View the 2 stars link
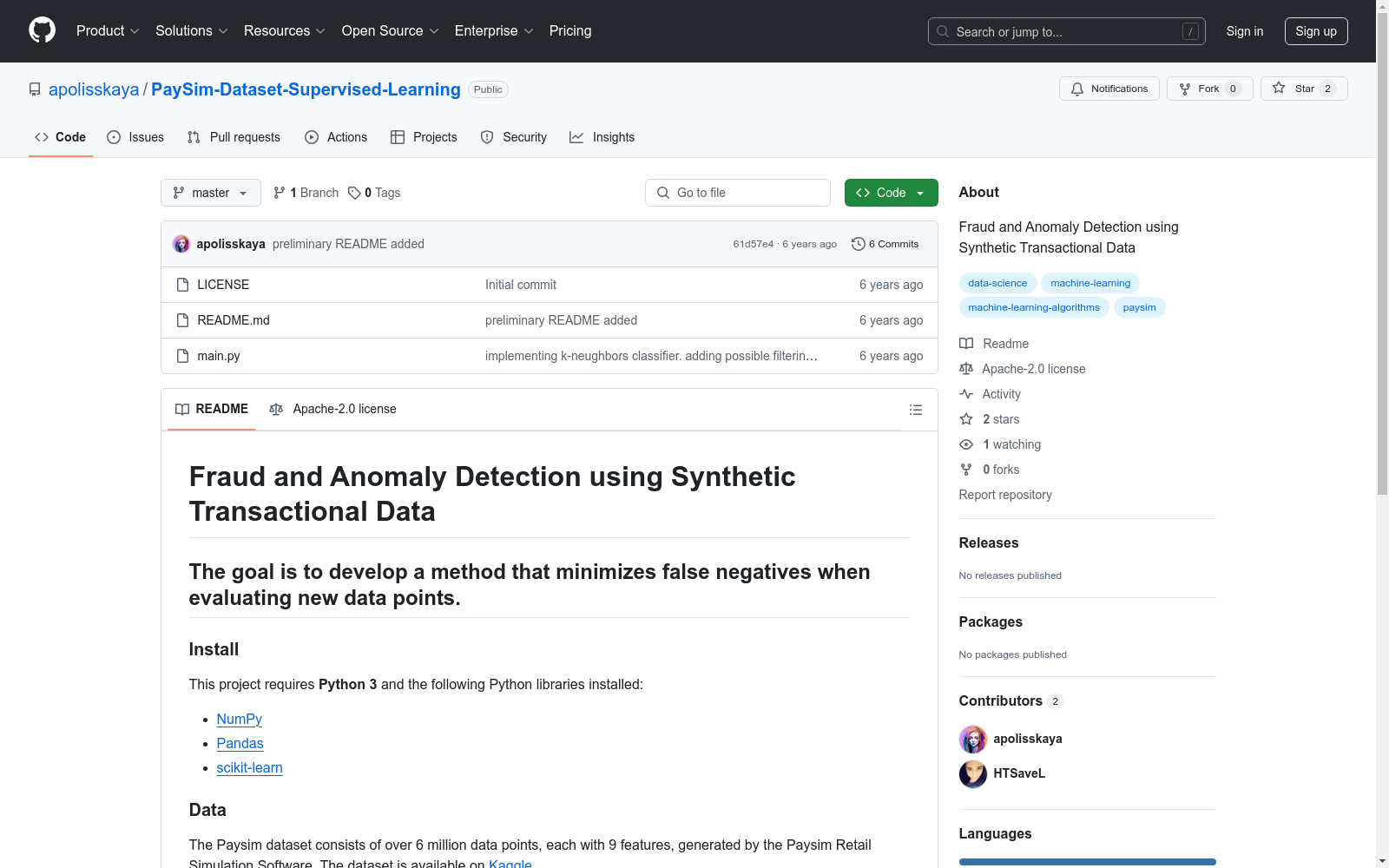 pos(990,419)
